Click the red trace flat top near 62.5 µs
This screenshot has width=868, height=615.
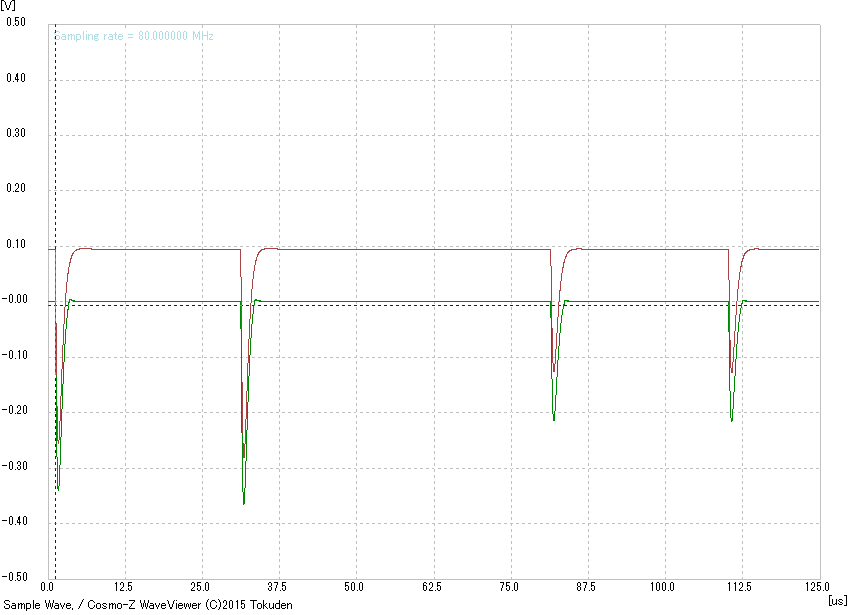[433, 249]
